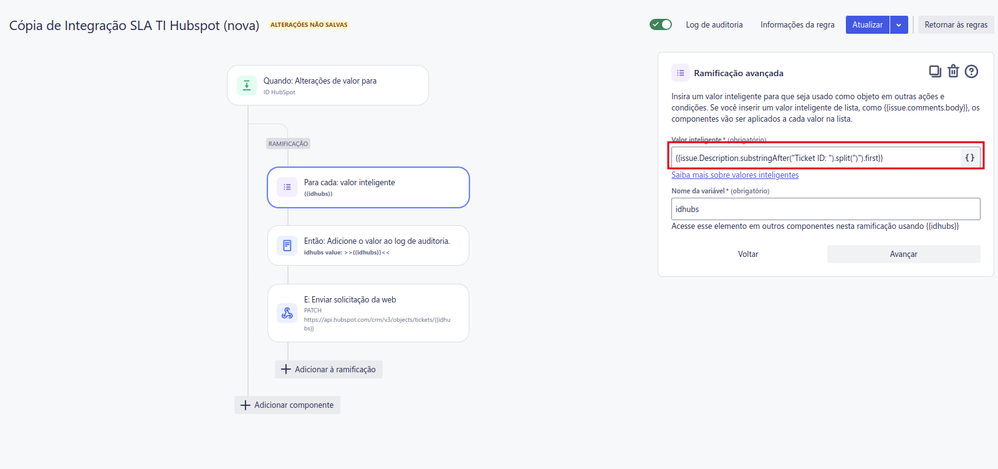This screenshot has height=469, width=998.
Task: Click the branch list icon in Para cada card
Action: [286, 187]
